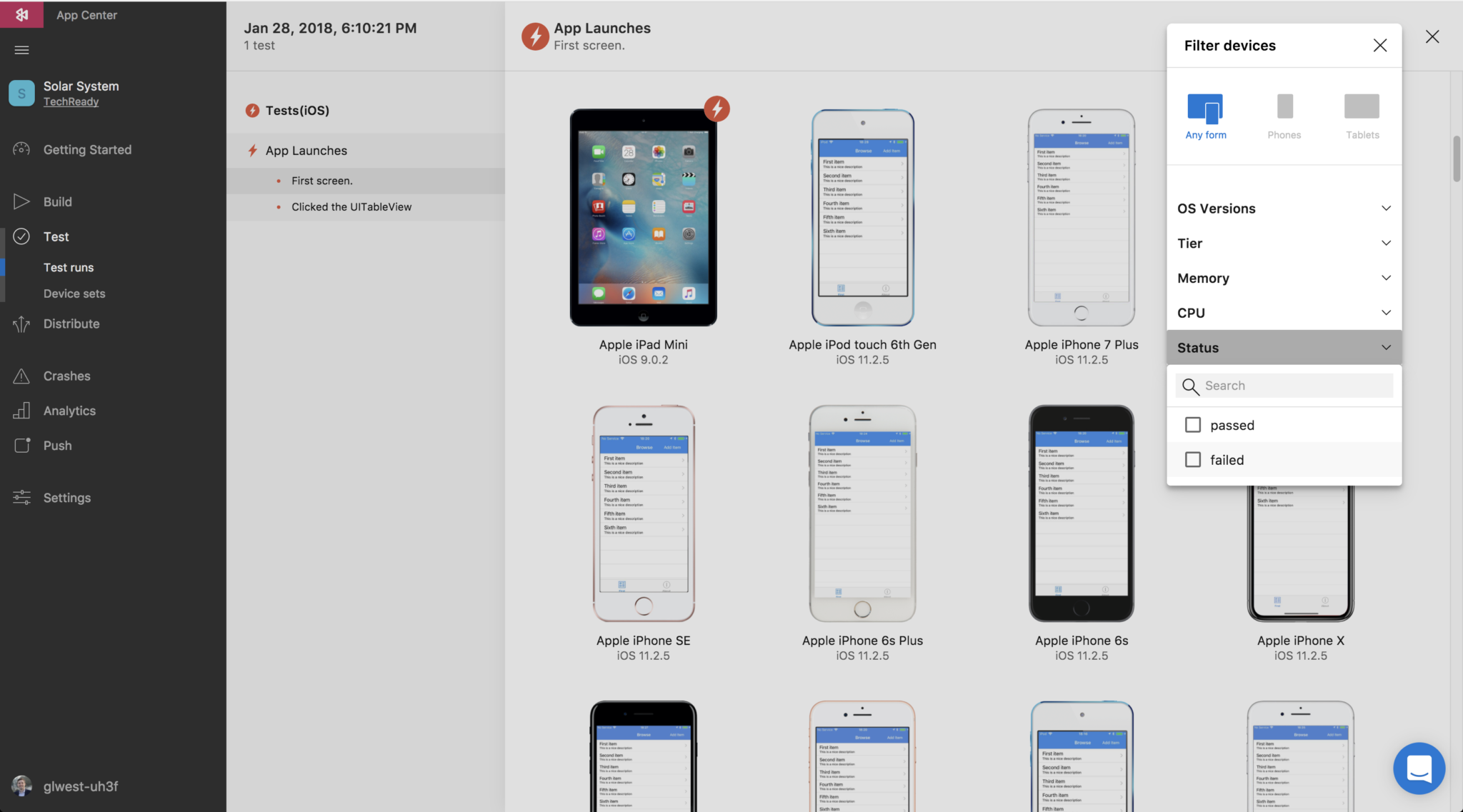
Task: Open the TechReady organization link
Action: [x=71, y=101]
